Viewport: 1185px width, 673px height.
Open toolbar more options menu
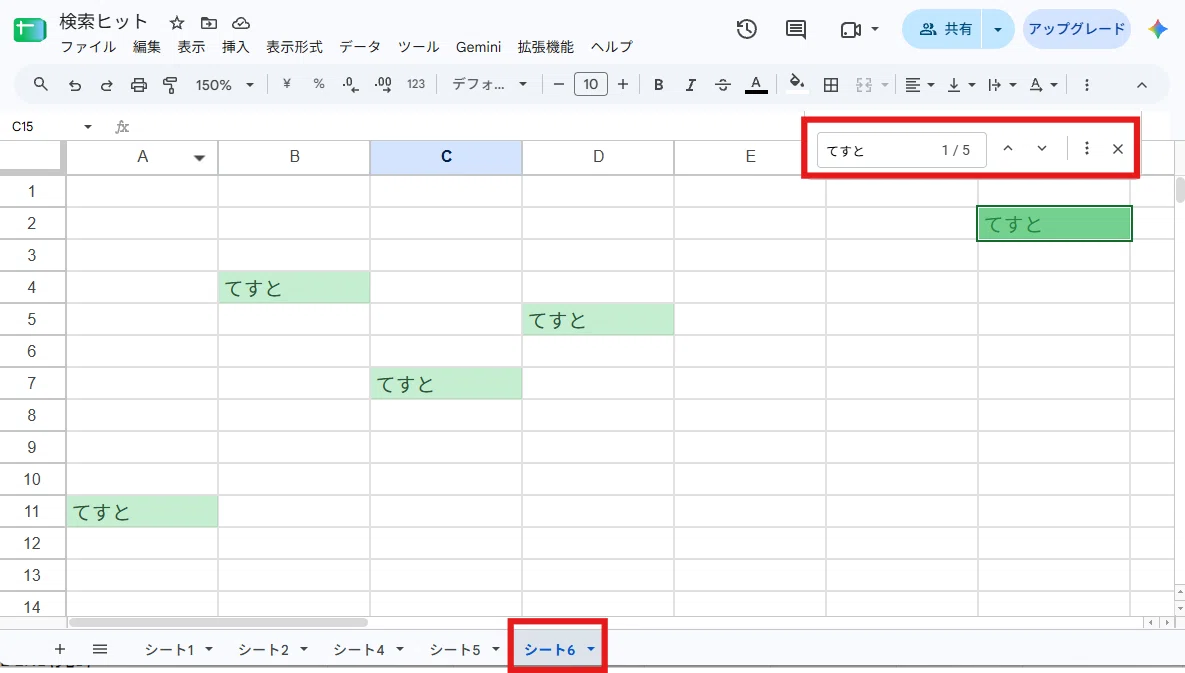click(1087, 85)
